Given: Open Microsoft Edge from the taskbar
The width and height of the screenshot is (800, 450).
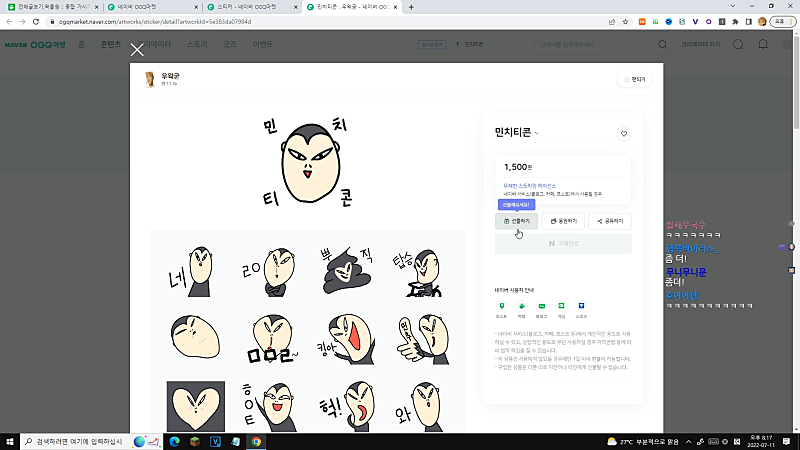Looking at the screenshot, I should click(174, 441).
